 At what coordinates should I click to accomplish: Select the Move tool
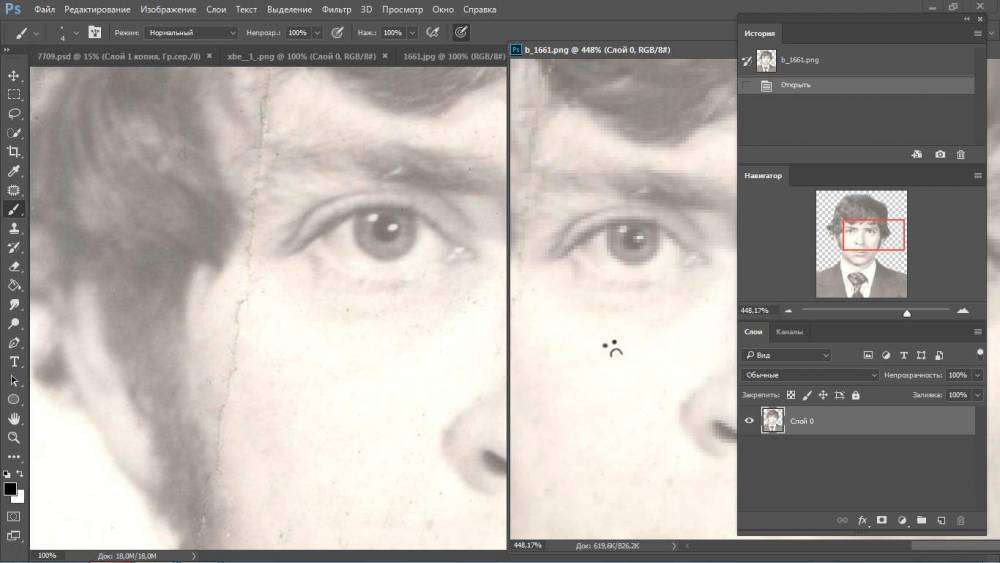tap(14, 76)
